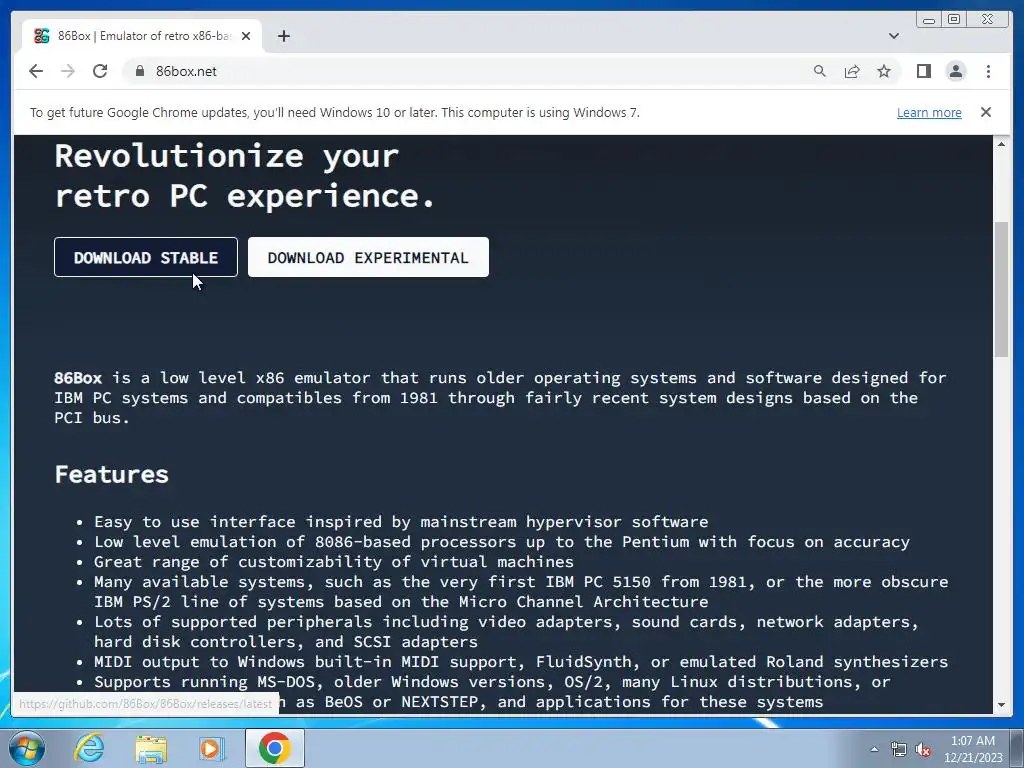Click the Chrome back arrow

[x=36, y=71]
